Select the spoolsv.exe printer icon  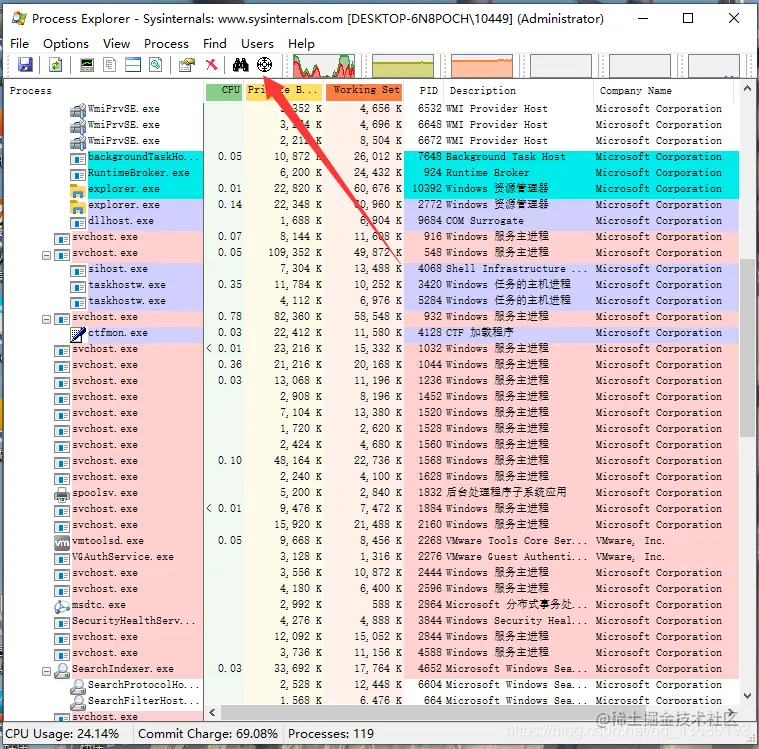pyautogui.click(x=62, y=494)
